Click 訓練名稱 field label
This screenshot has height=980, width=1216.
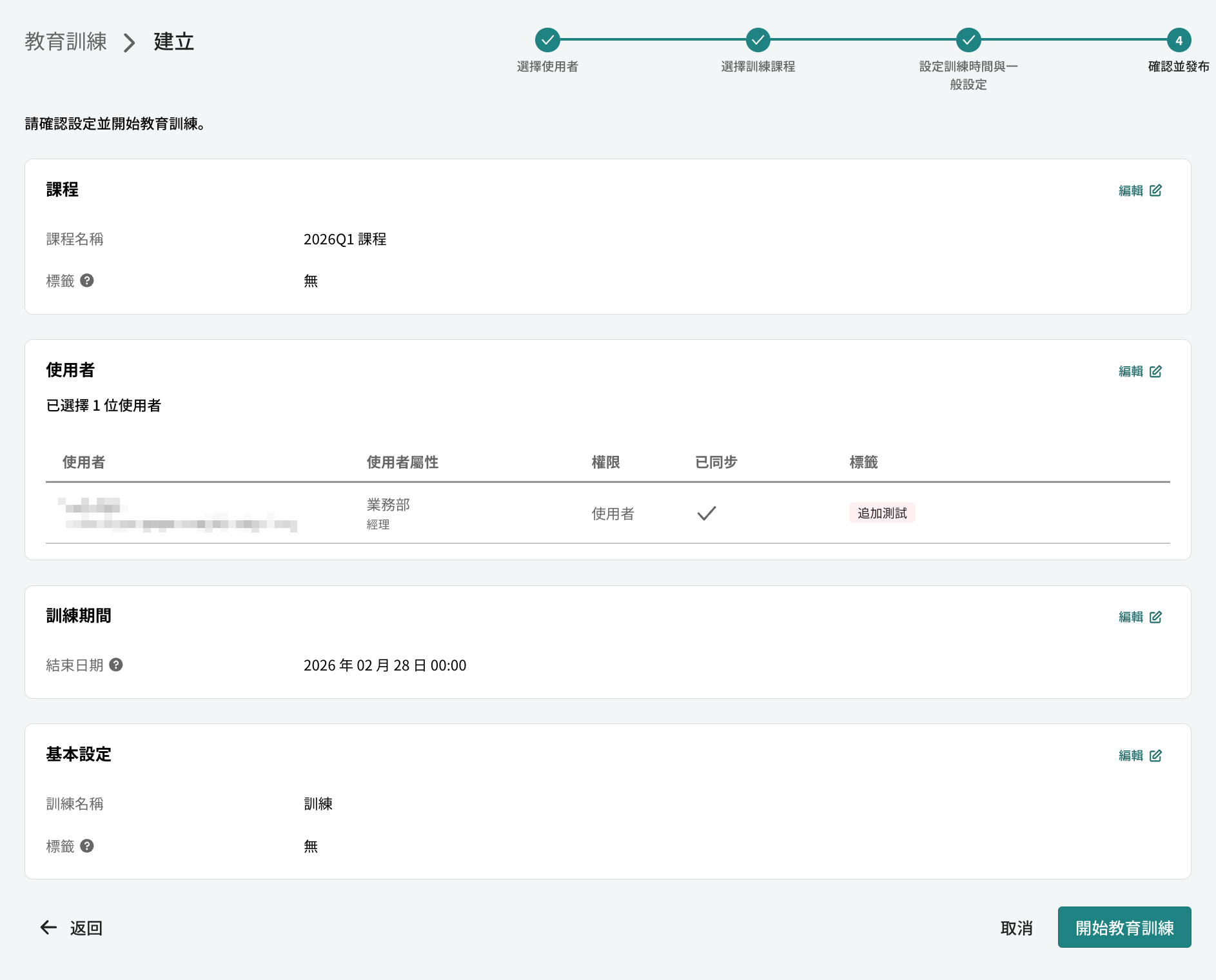(75, 804)
